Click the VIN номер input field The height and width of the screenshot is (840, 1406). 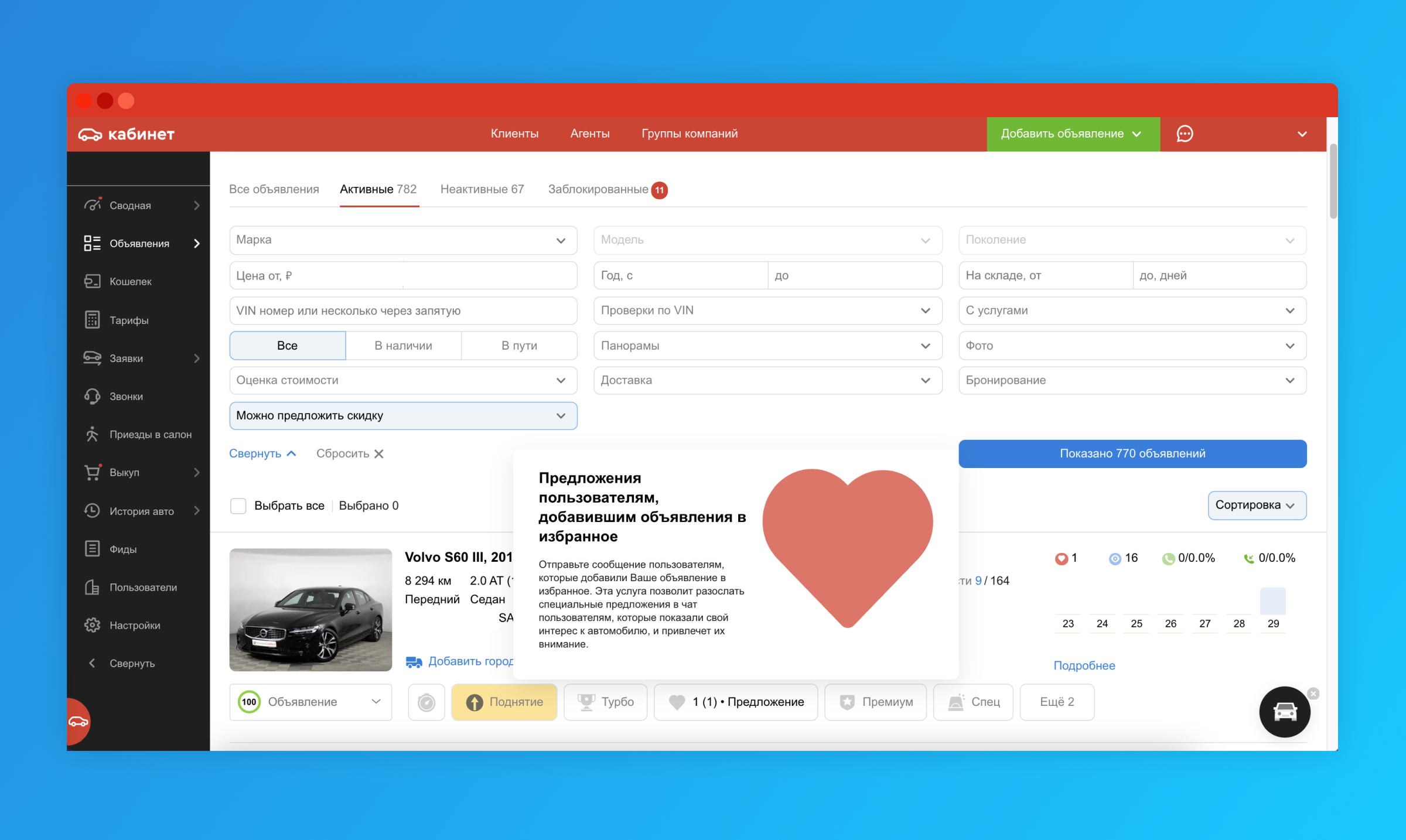pyautogui.click(x=403, y=310)
